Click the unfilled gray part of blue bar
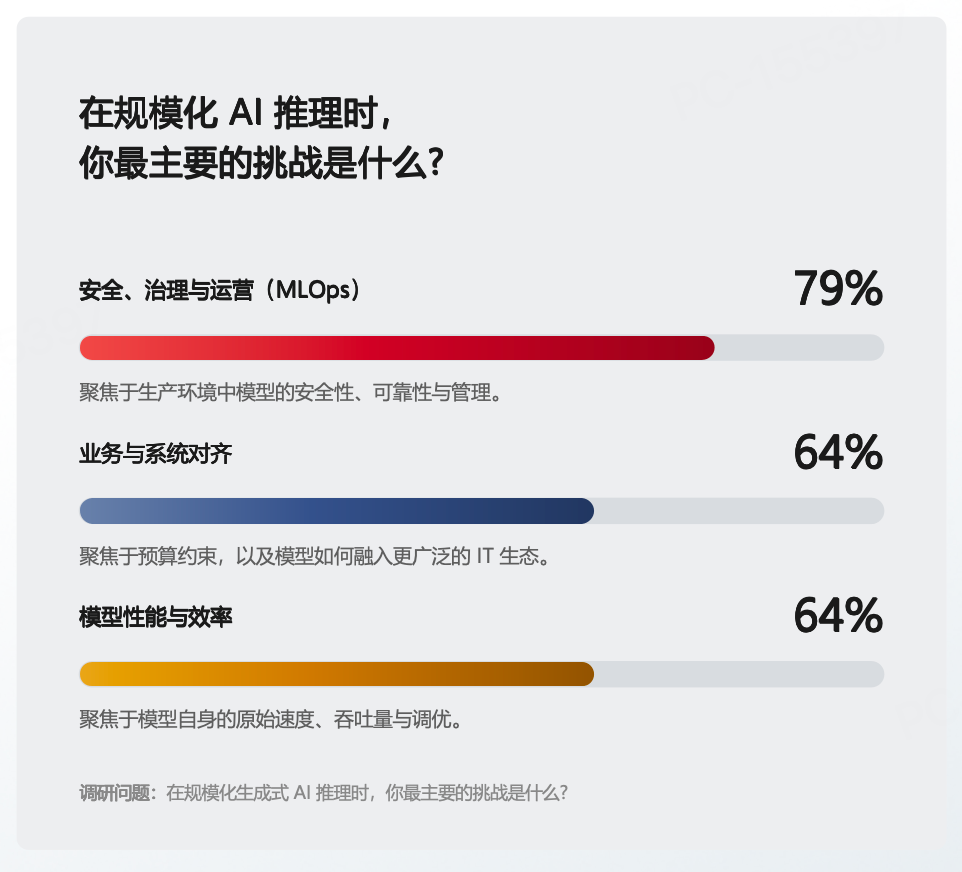This screenshot has width=962, height=872. pos(739,511)
